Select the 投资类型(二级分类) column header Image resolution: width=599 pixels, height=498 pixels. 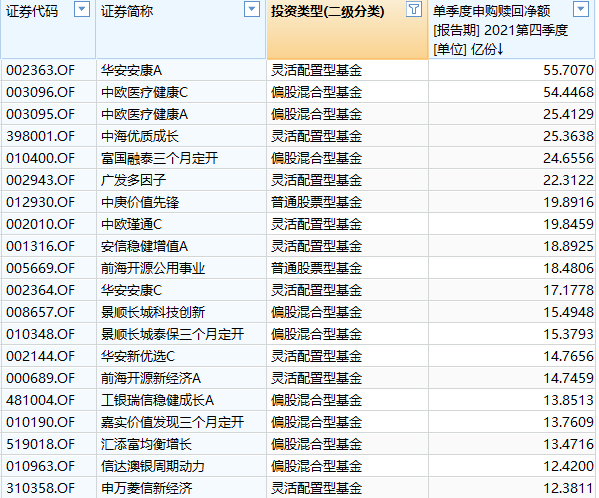(348, 29)
